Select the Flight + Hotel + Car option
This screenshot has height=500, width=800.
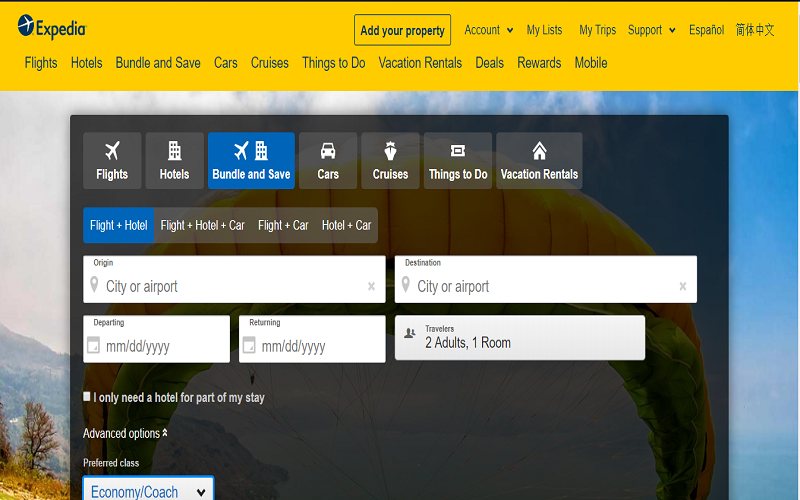pyautogui.click(x=203, y=225)
